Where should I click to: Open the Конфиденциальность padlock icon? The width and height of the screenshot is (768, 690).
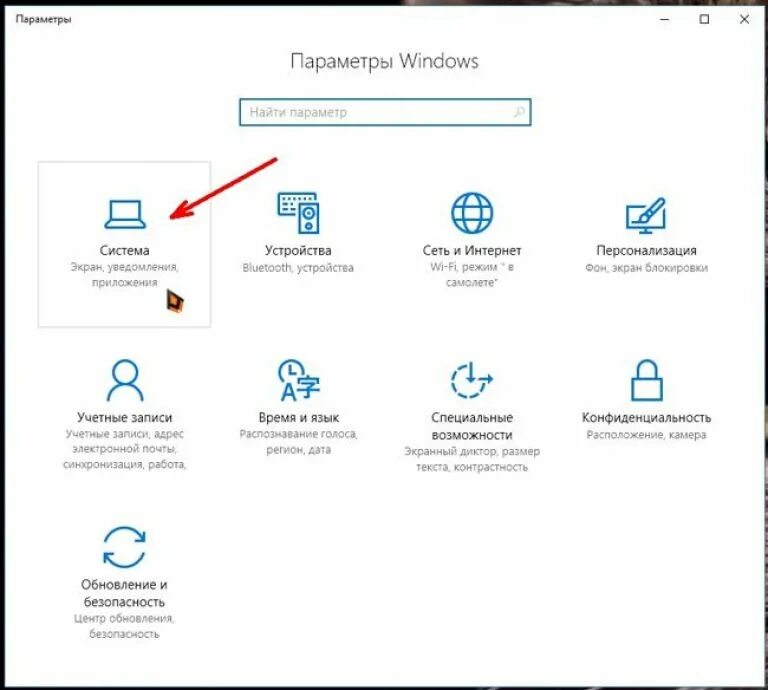tap(647, 381)
